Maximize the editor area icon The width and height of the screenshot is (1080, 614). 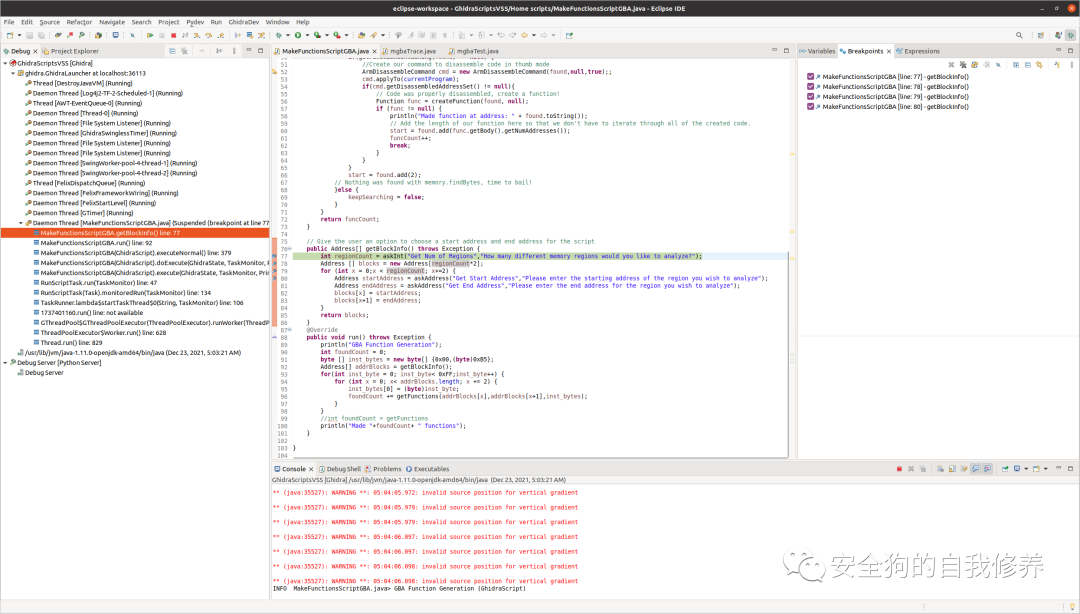point(786,50)
